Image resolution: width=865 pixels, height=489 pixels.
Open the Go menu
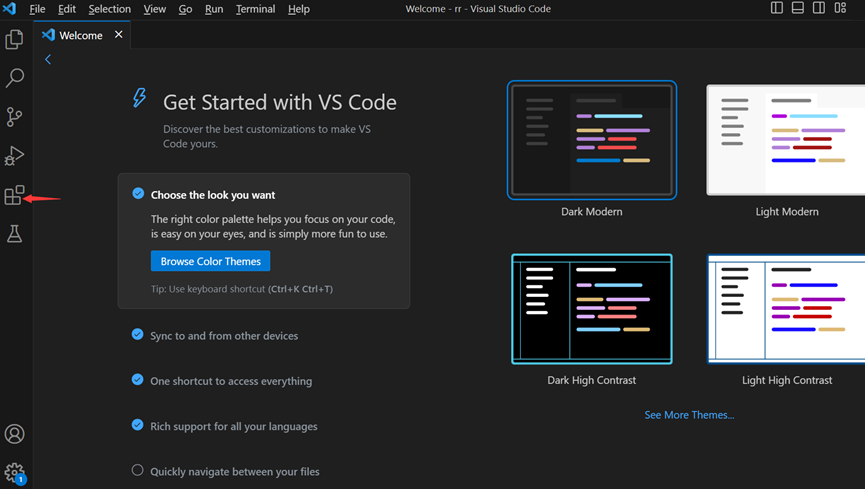[x=185, y=9]
